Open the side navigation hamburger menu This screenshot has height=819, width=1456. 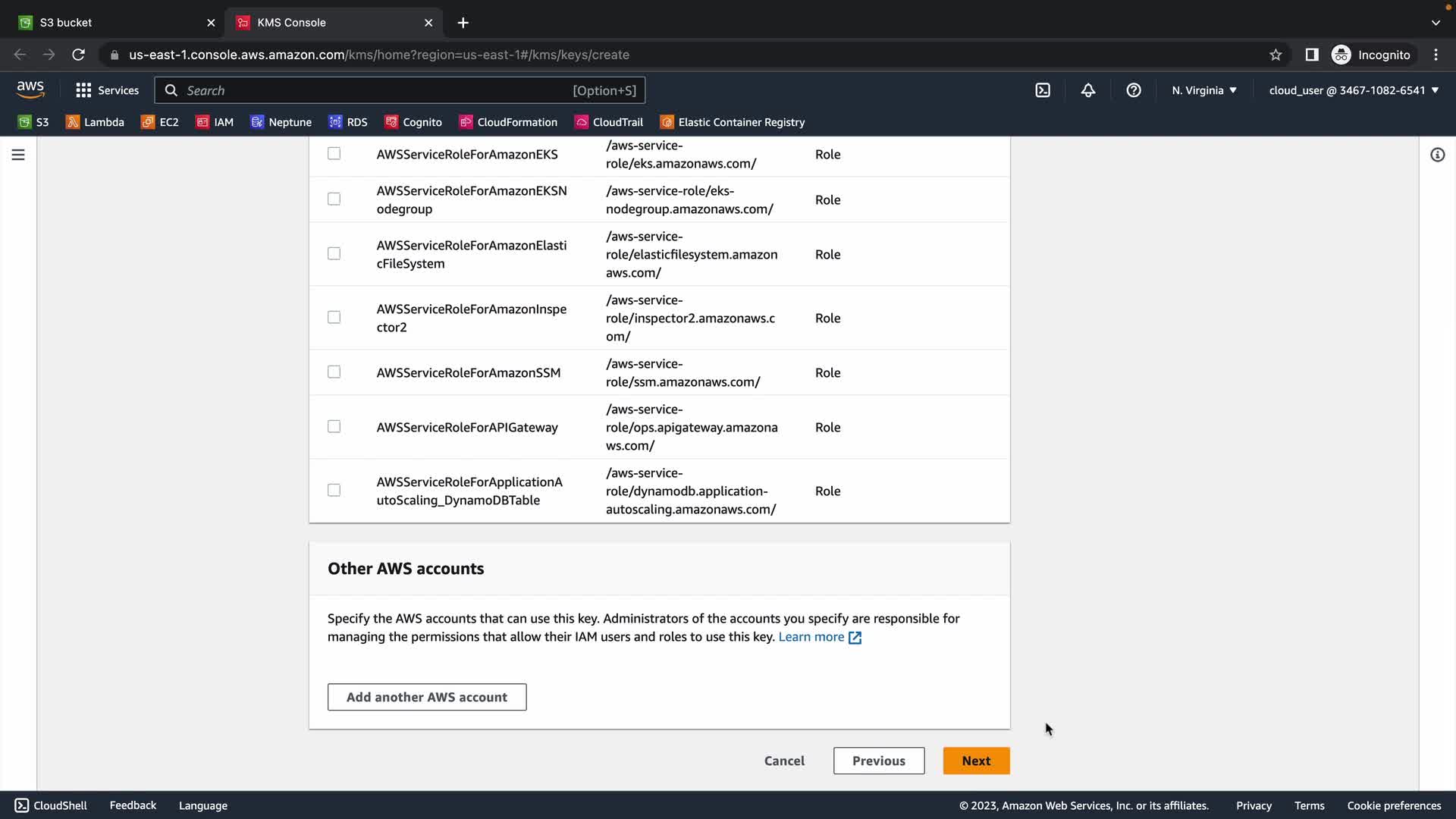(18, 155)
